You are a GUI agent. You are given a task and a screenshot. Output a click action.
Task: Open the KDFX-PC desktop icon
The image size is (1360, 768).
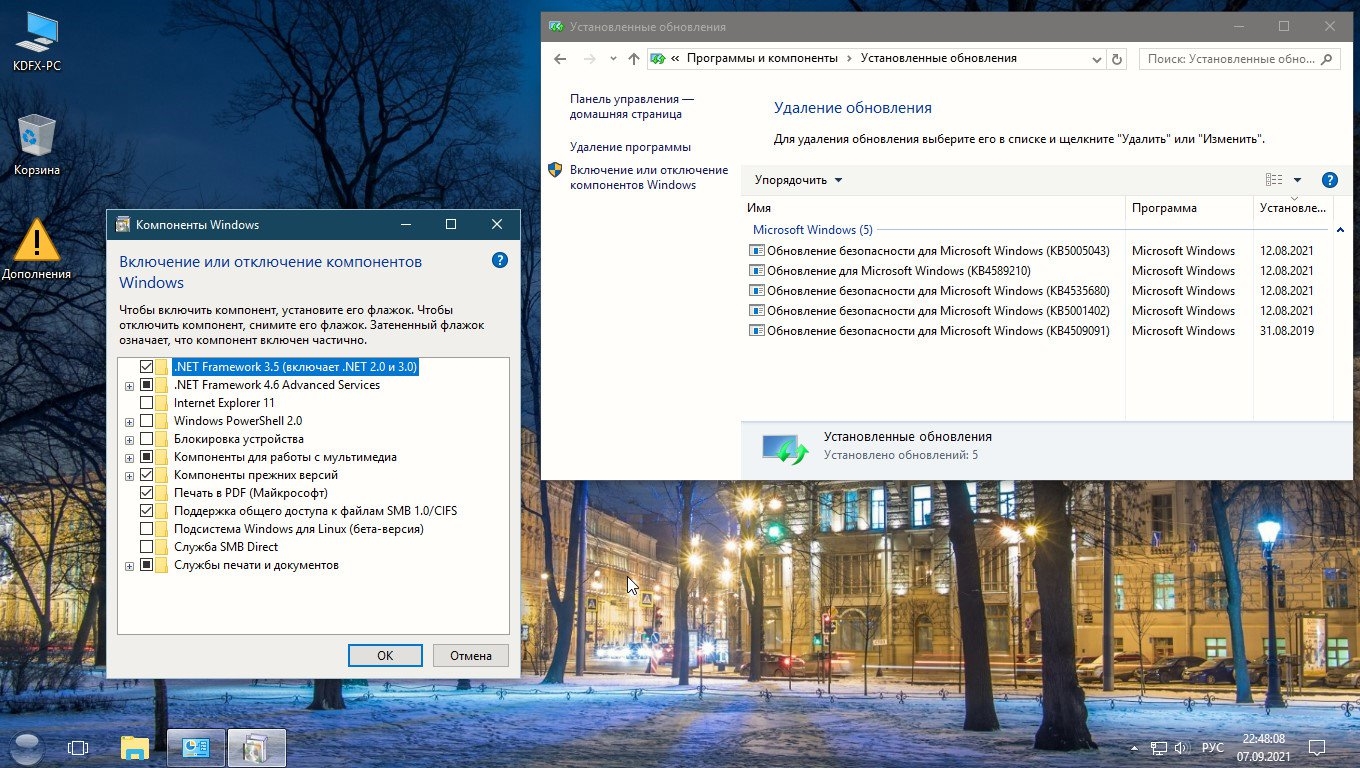(x=37, y=43)
